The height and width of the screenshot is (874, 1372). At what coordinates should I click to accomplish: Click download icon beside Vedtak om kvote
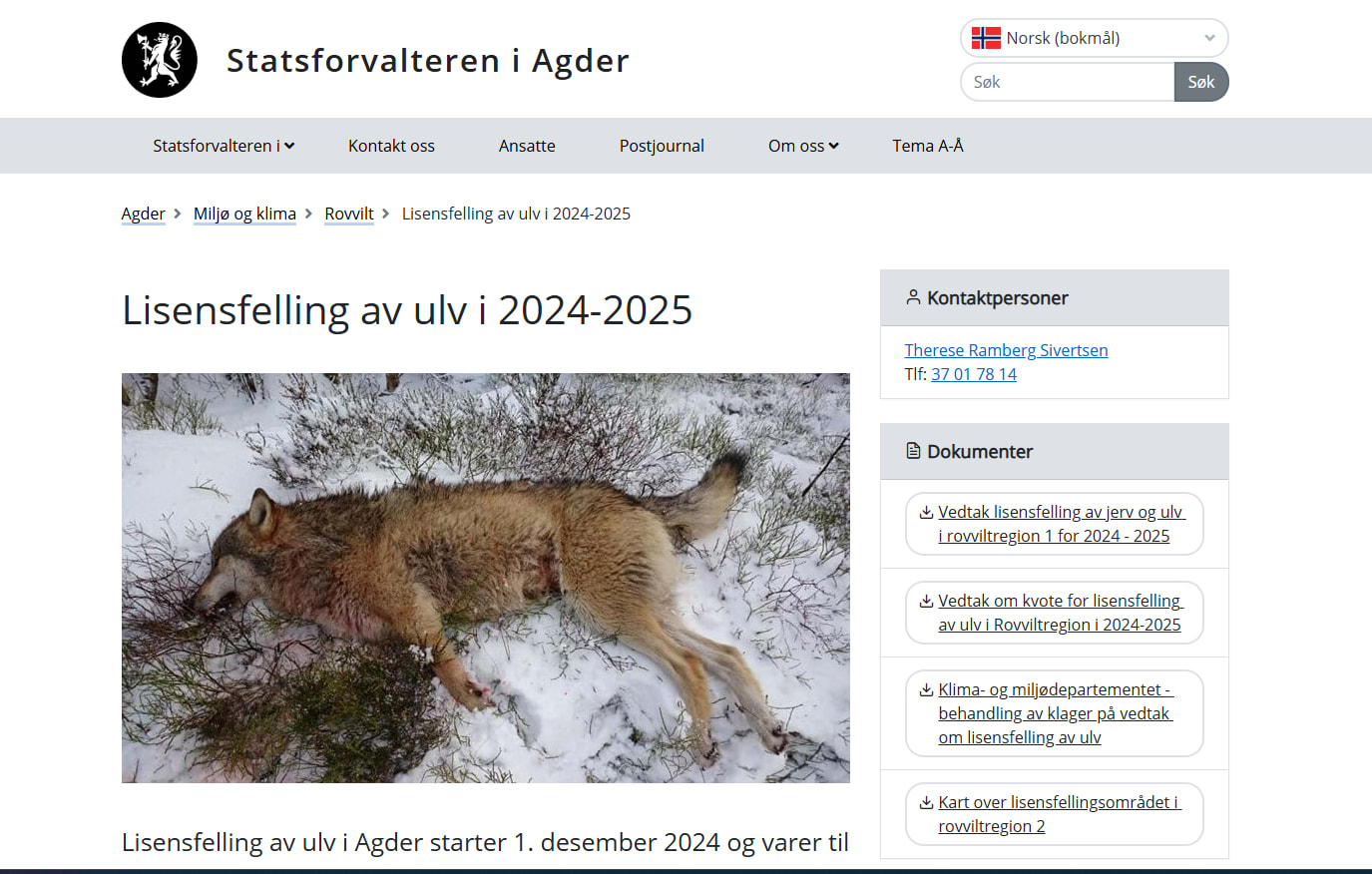[926, 601]
